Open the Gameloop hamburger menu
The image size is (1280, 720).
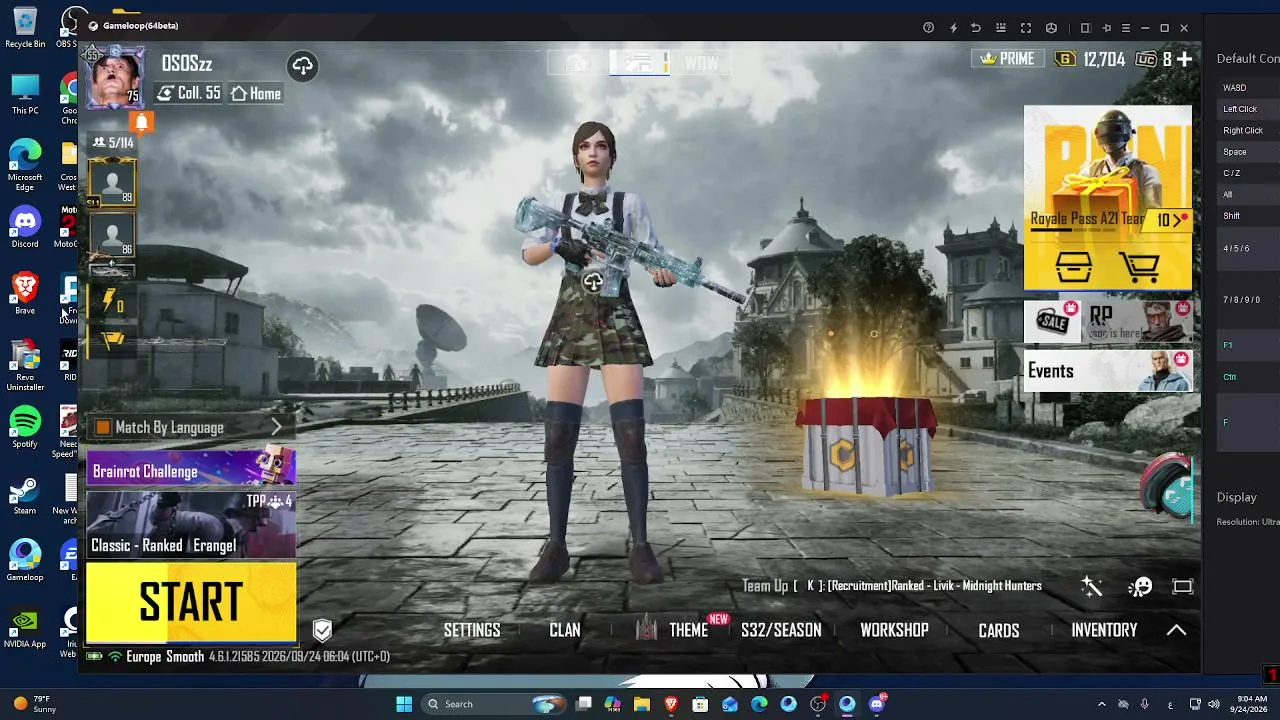tap(1126, 28)
